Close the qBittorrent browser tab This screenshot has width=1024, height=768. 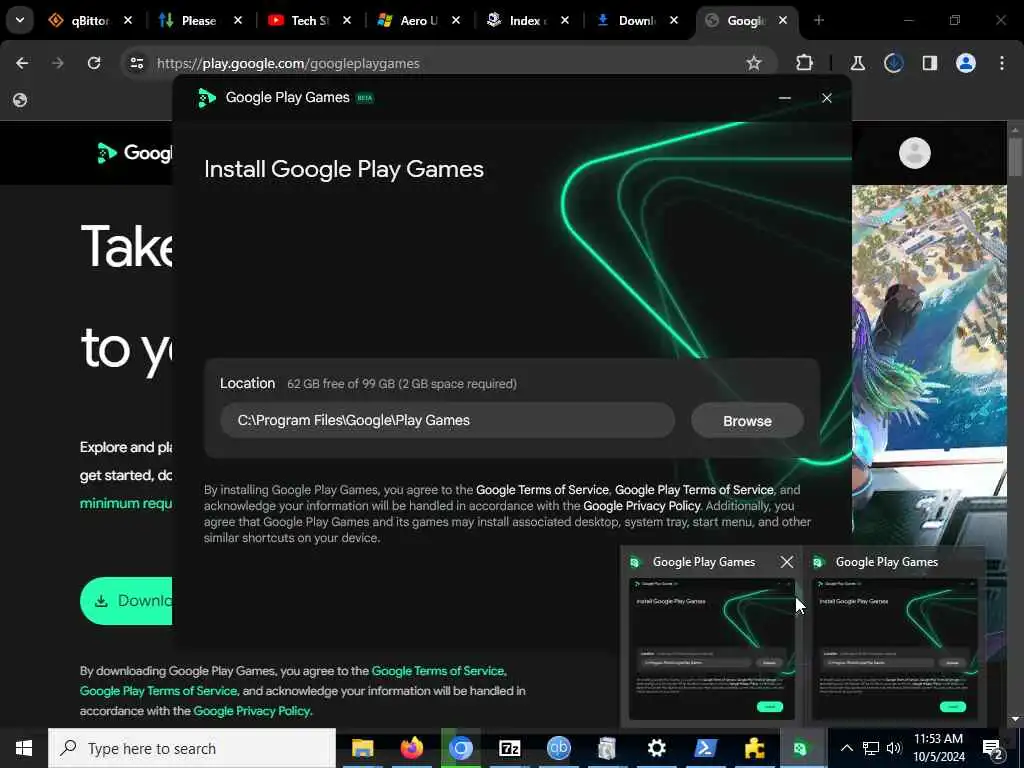(x=128, y=21)
